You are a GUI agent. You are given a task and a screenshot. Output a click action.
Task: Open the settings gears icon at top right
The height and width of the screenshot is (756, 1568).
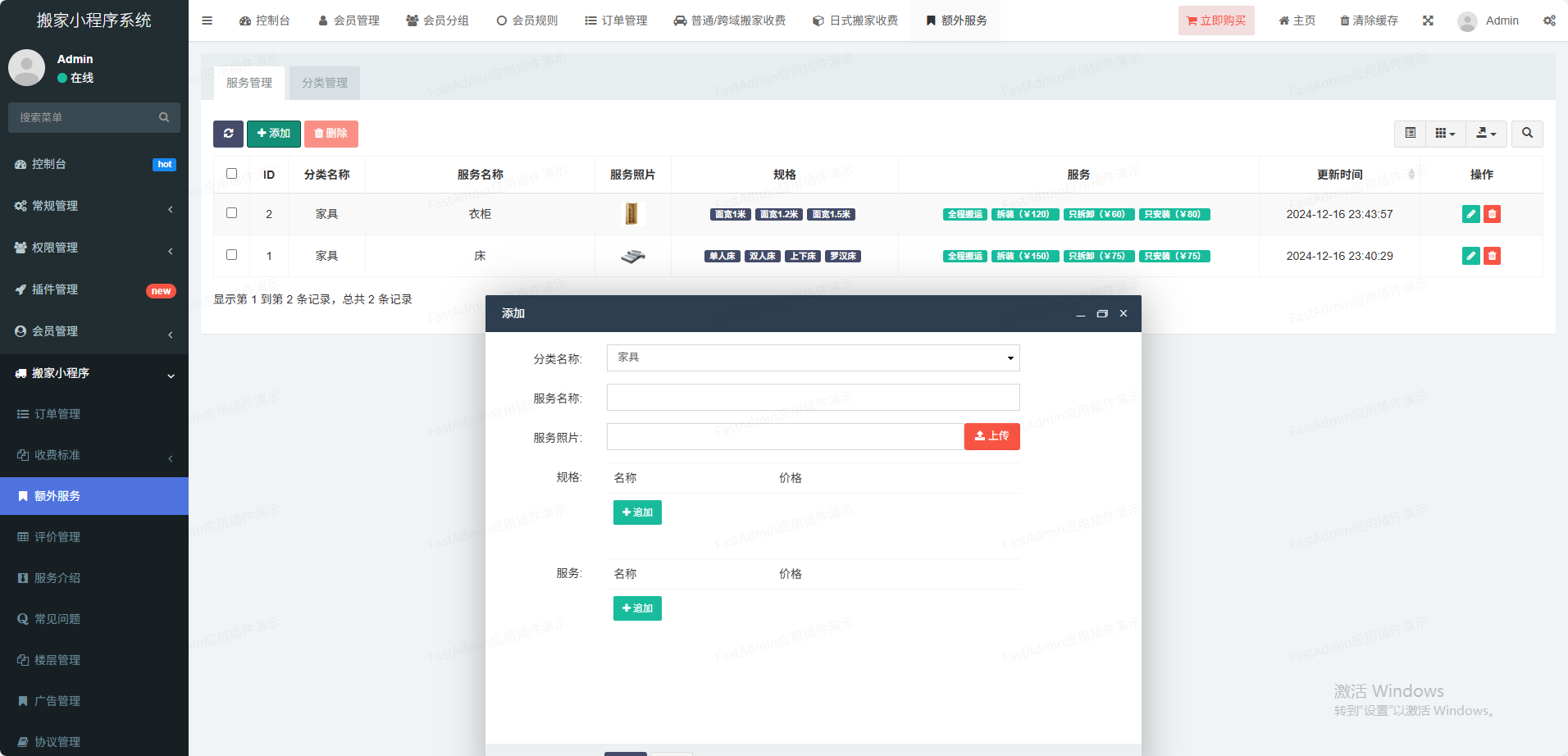click(1549, 20)
